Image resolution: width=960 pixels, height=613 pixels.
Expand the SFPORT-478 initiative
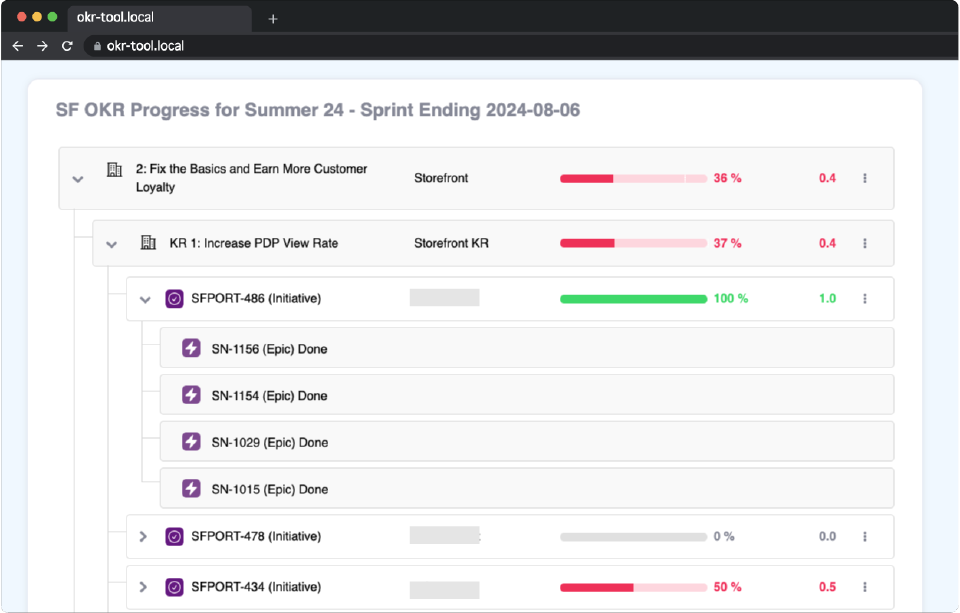[143, 536]
